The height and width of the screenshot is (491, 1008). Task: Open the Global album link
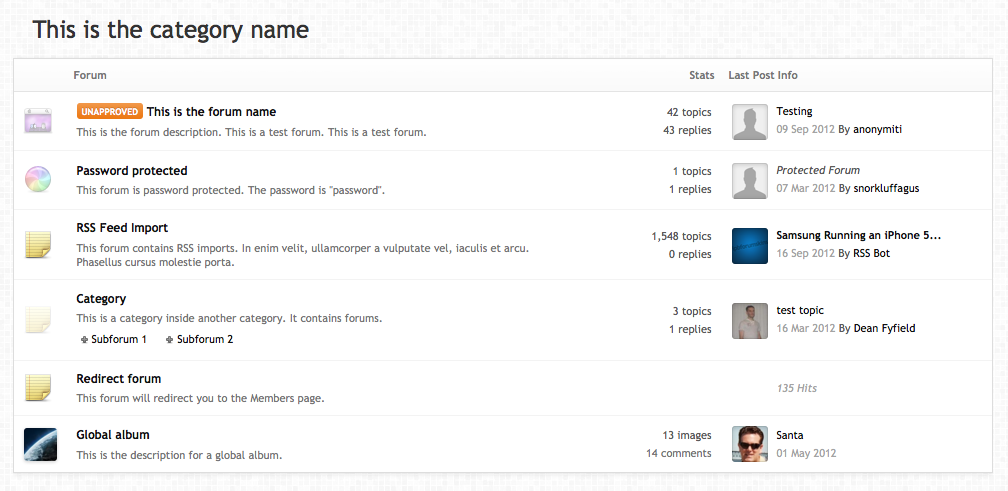point(113,435)
